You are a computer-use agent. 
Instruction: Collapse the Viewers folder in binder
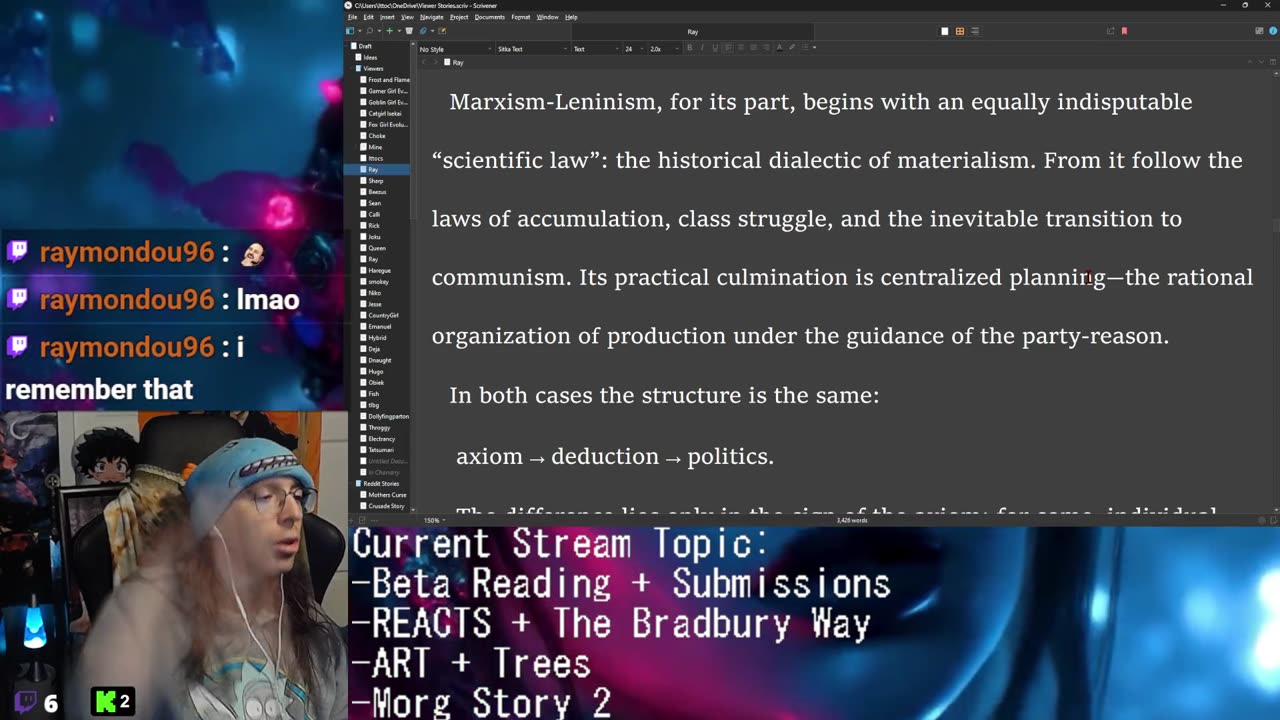352,68
